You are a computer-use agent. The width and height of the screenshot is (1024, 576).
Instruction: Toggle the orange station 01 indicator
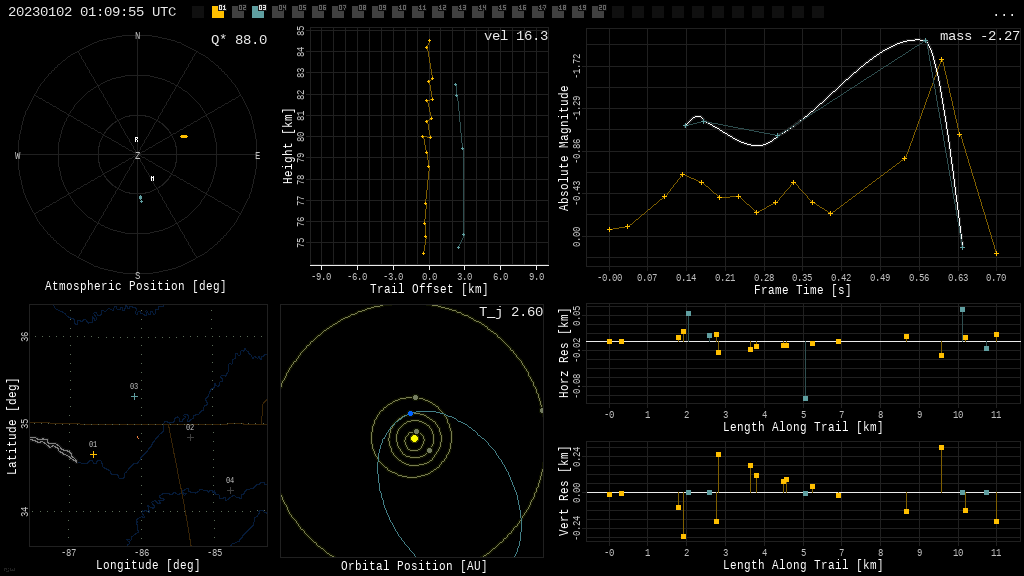tap(218, 12)
